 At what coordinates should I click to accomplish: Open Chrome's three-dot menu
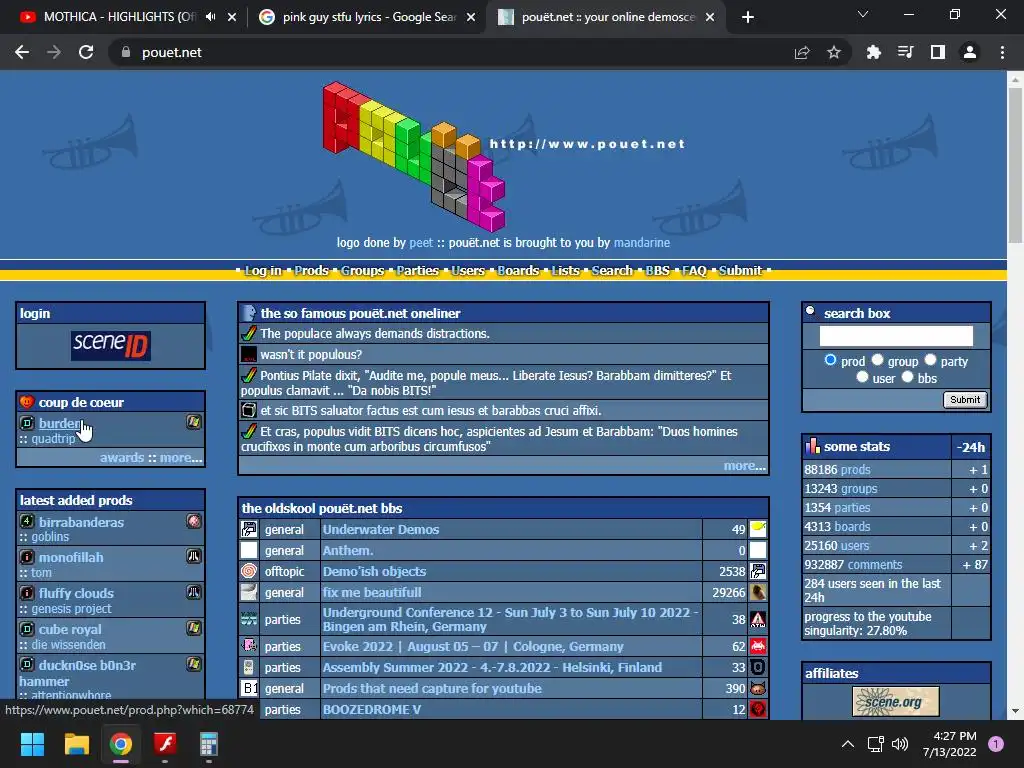pos(1002,52)
